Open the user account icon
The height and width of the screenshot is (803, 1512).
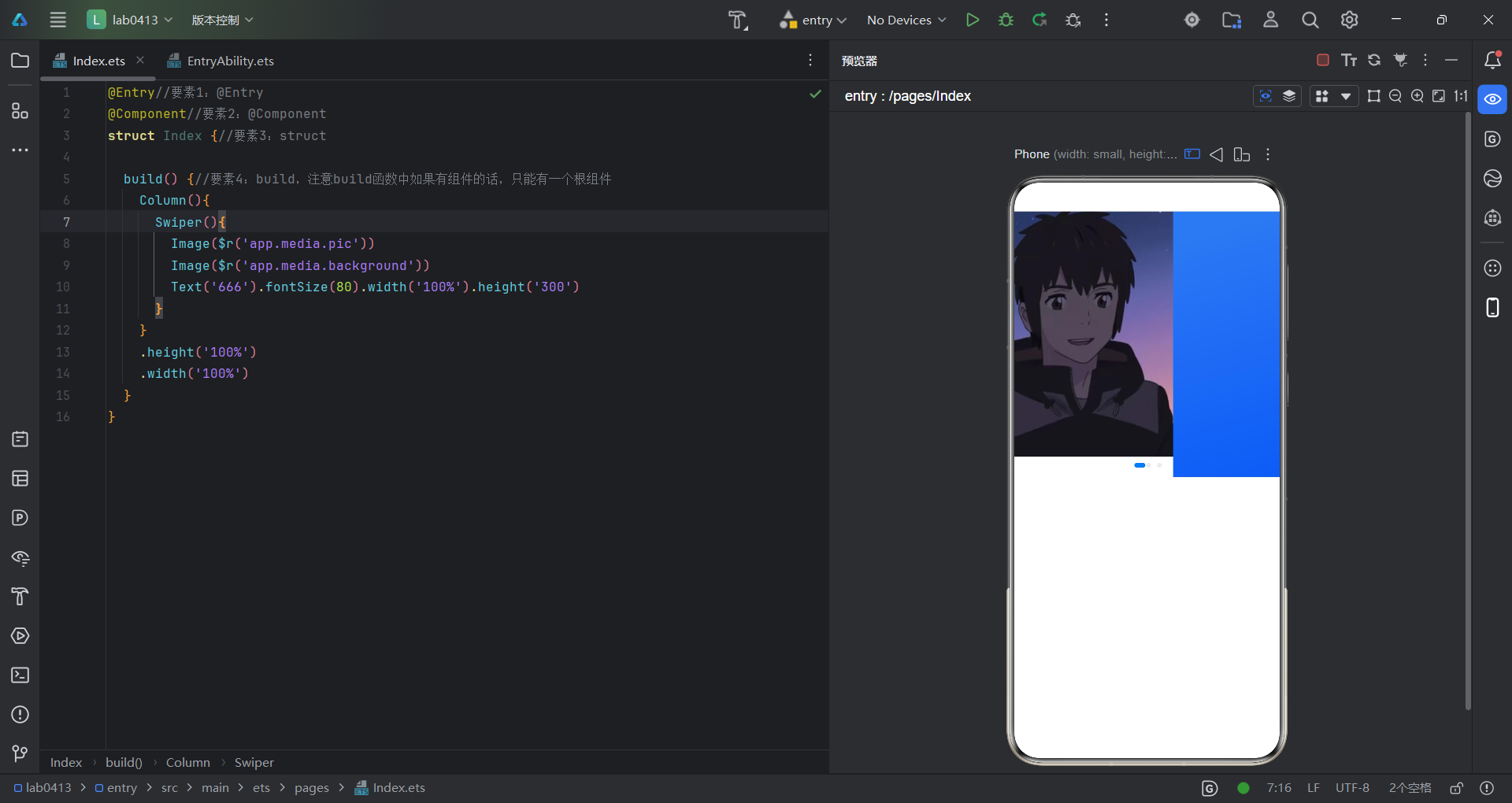(1271, 20)
